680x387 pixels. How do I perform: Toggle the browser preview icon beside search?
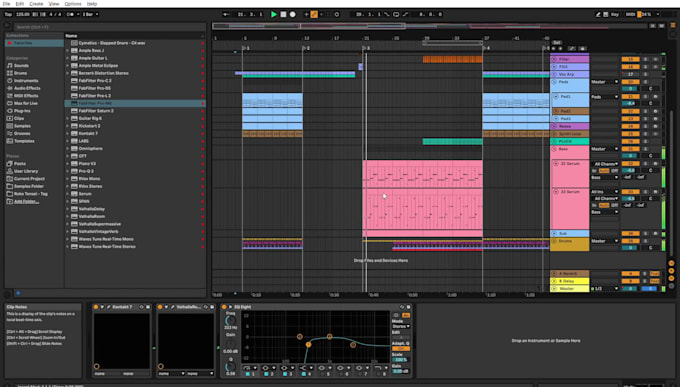tap(7, 26)
